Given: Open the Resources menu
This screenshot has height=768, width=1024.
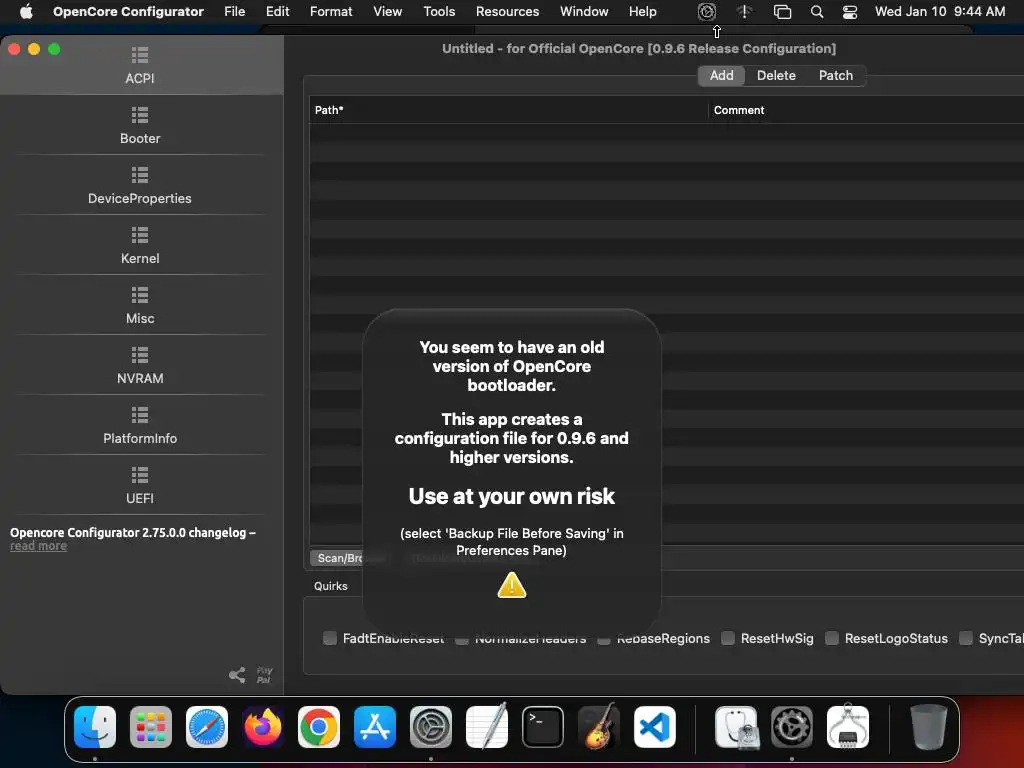Looking at the screenshot, I should coord(507,12).
